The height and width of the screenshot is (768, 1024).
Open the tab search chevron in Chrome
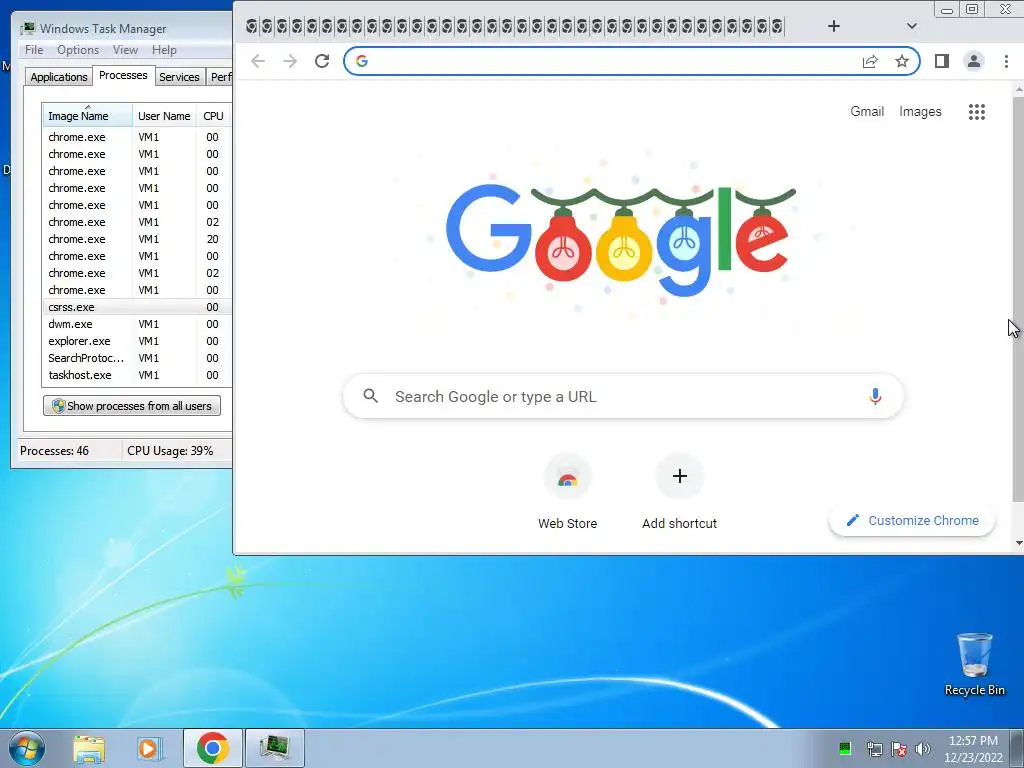click(x=912, y=26)
